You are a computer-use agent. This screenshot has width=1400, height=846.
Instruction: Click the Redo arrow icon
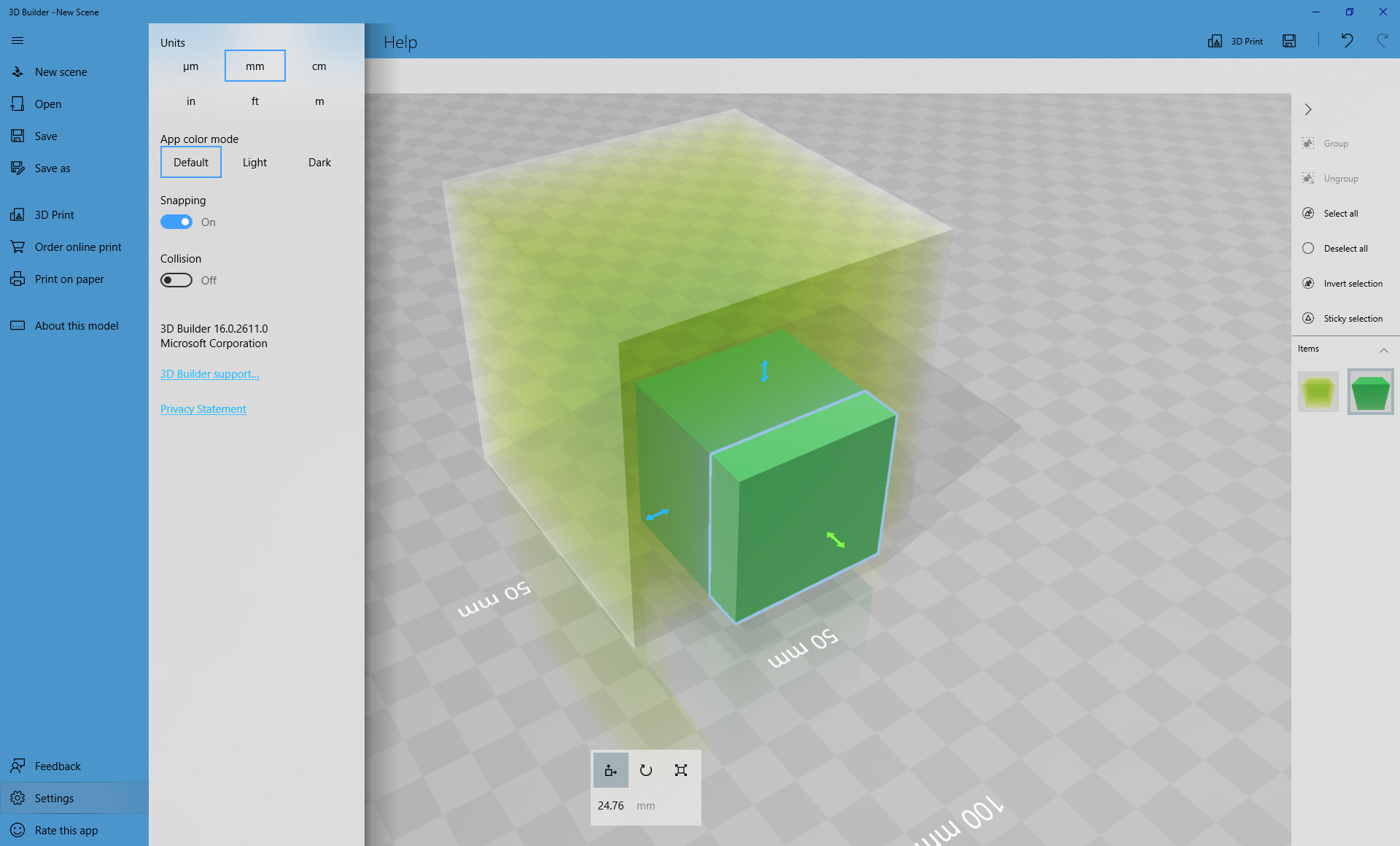[x=1382, y=41]
